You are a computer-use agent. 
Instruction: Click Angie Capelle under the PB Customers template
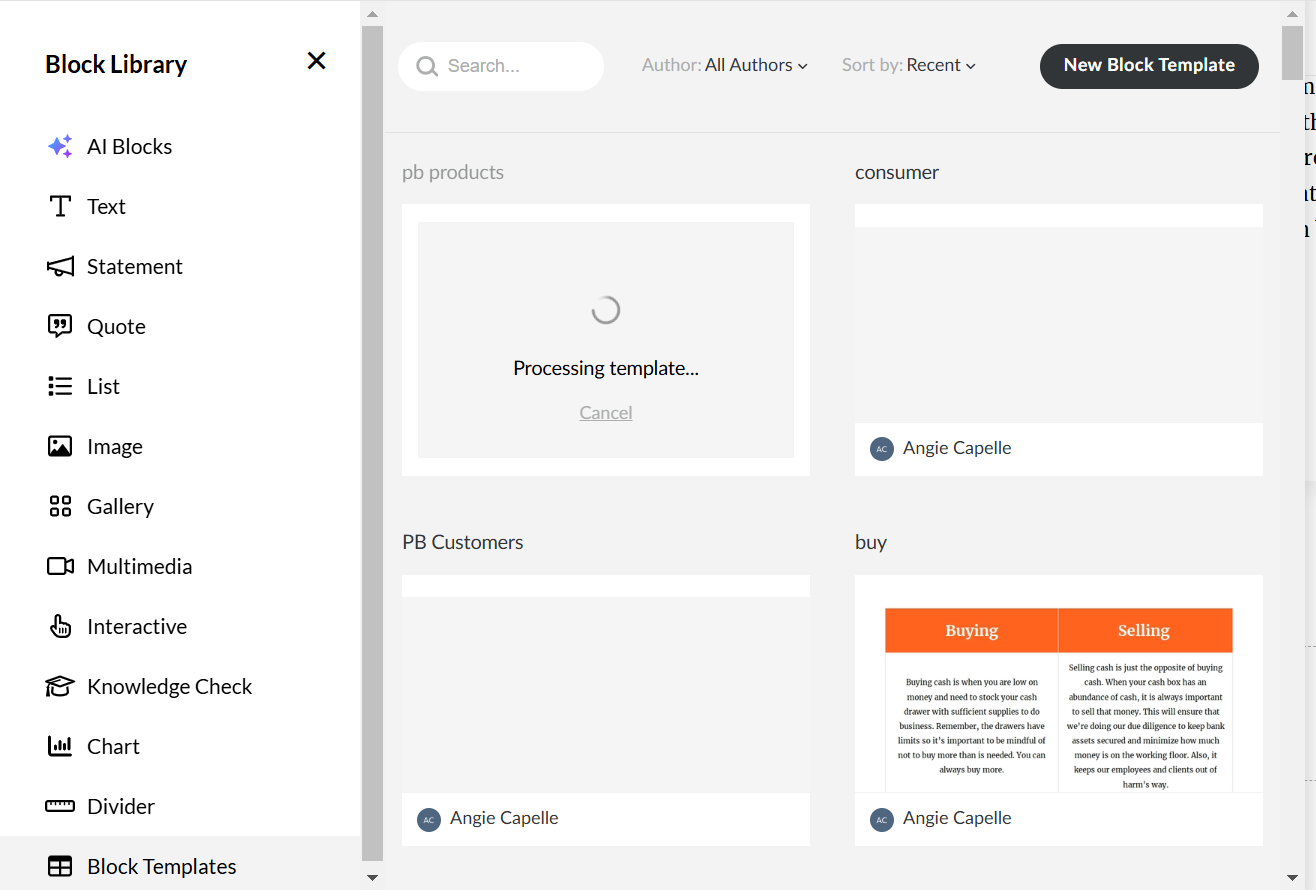504,818
